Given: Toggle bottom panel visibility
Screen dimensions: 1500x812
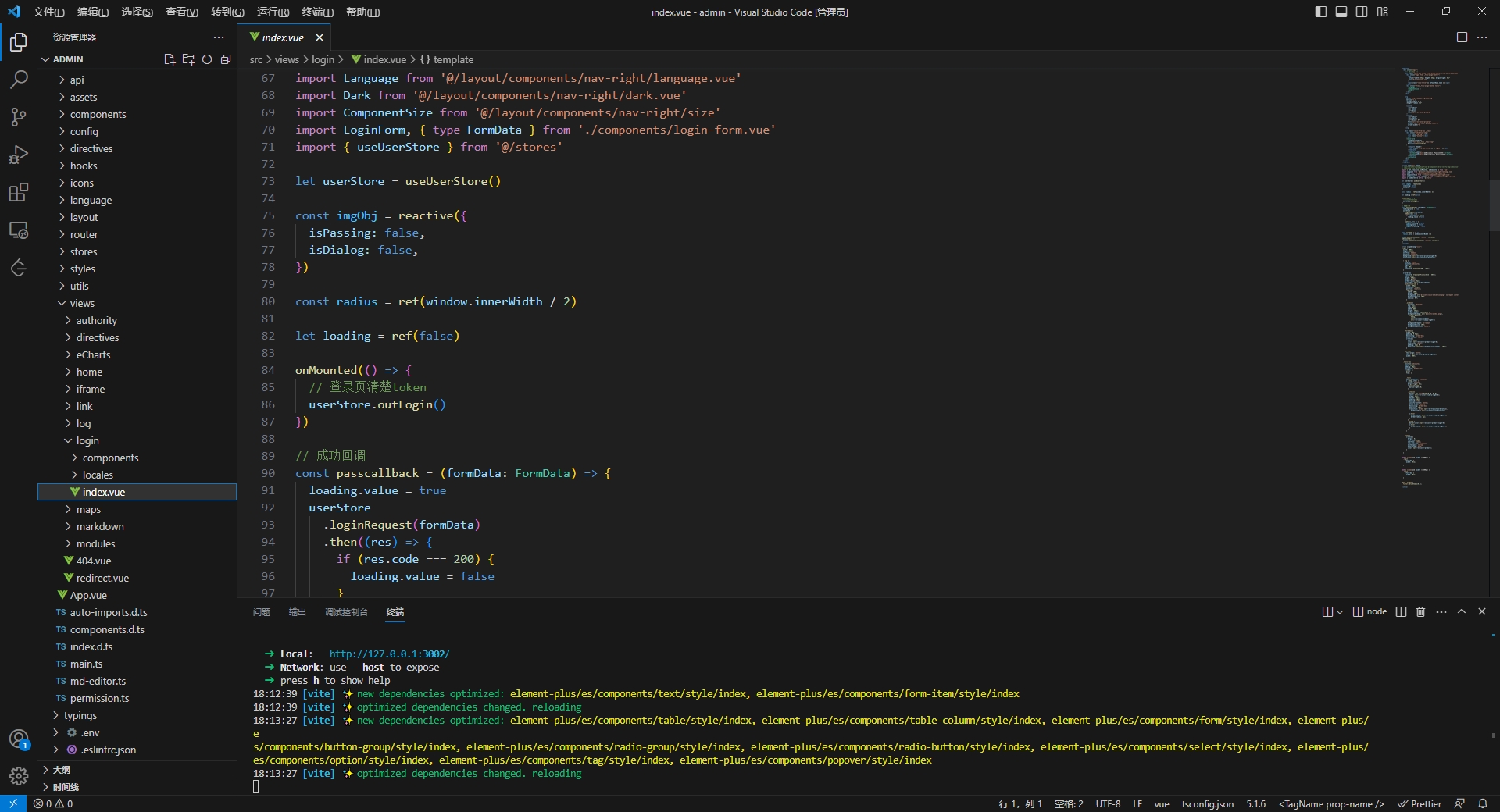Looking at the screenshot, I should [1341, 12].
